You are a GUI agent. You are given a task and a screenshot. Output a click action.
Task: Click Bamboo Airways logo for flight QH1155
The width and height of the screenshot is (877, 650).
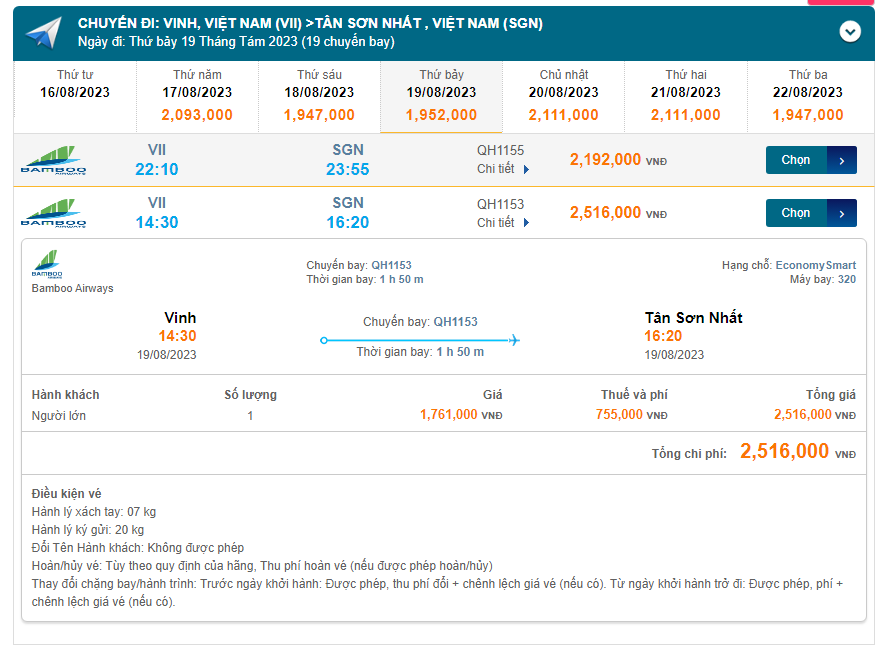coord(53,160)
